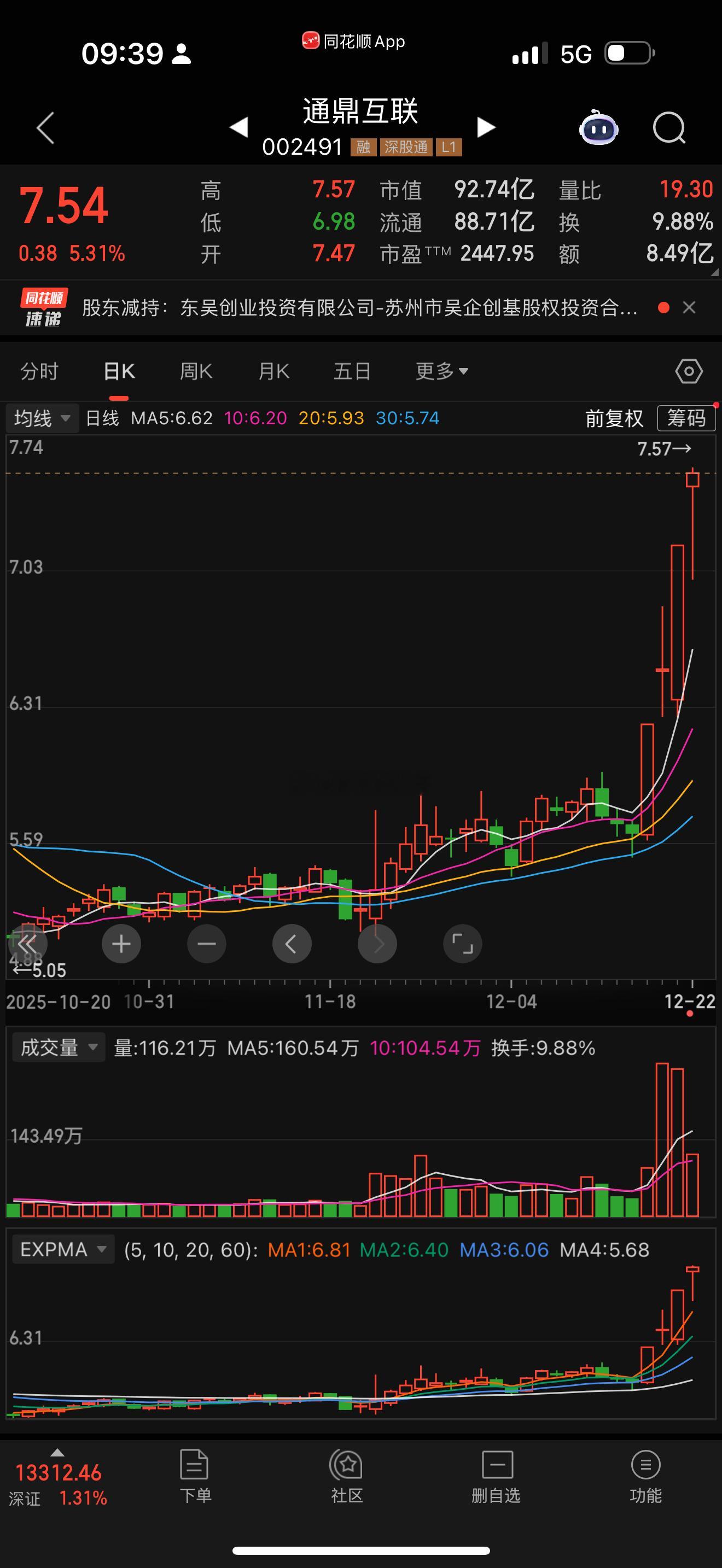Select the 日K daily chart tab
Screen dimensions: 722x1568
coord(119,371)
